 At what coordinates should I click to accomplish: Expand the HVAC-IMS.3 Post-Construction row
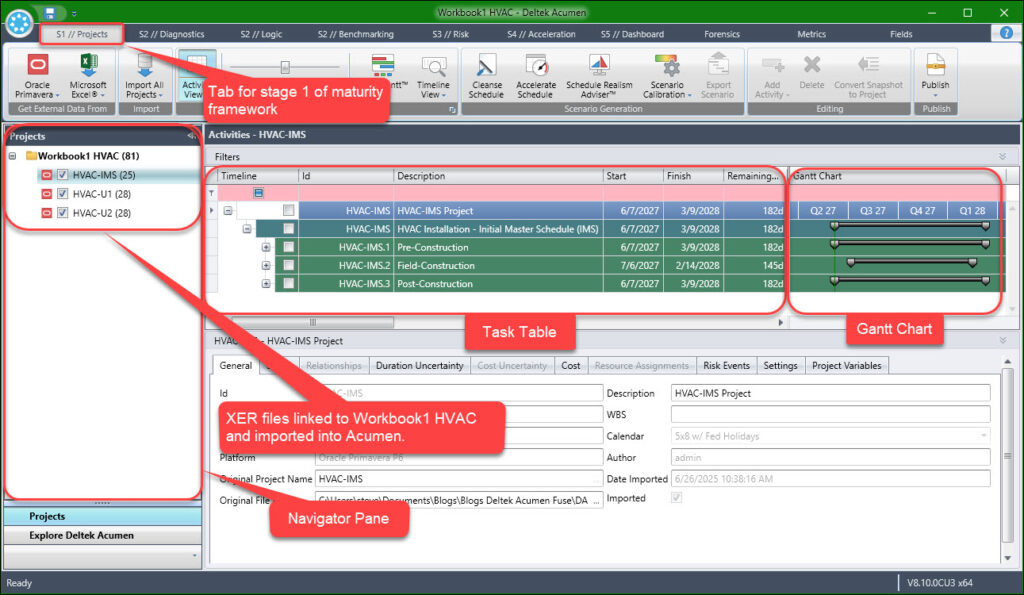click(x=266, y=284)
